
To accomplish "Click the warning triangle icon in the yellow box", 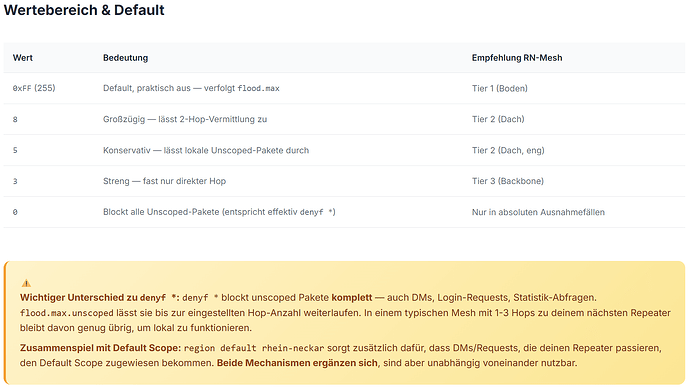I will (x=26, y=283).
